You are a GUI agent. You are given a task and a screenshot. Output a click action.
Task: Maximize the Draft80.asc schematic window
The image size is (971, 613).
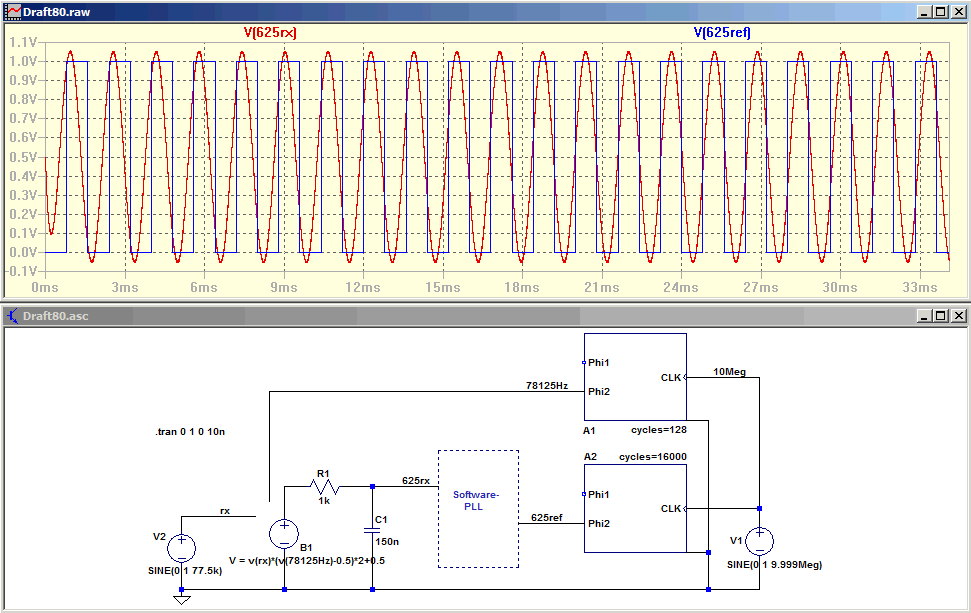point(941,316)
